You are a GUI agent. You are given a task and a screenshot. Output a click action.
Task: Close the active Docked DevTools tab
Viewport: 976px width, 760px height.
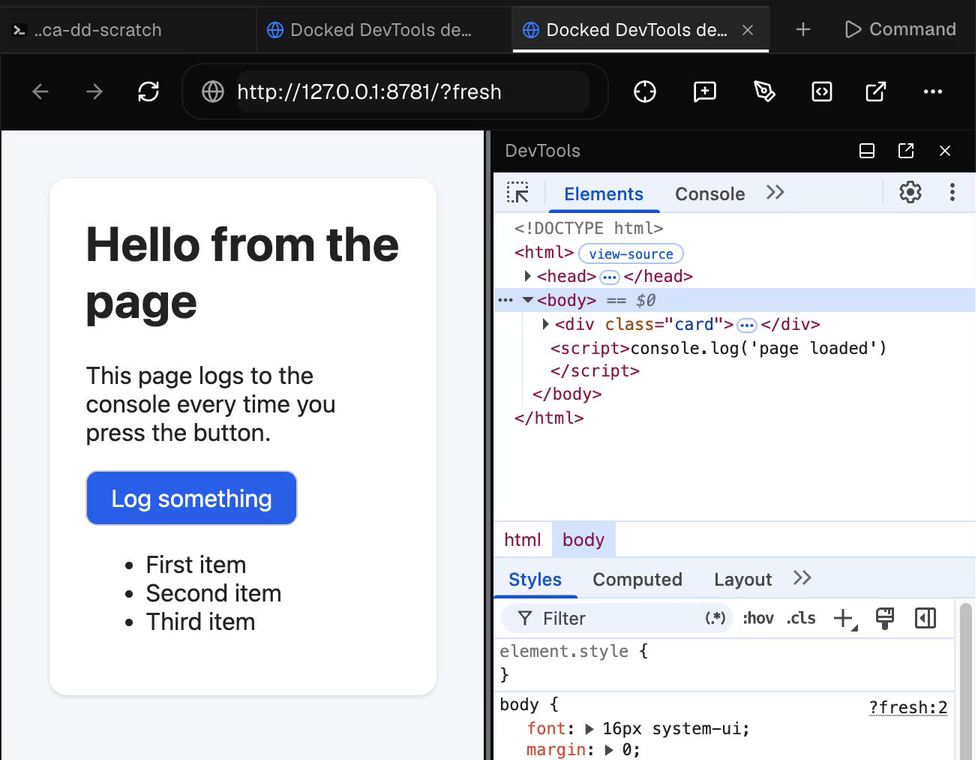tap(748, 30)
